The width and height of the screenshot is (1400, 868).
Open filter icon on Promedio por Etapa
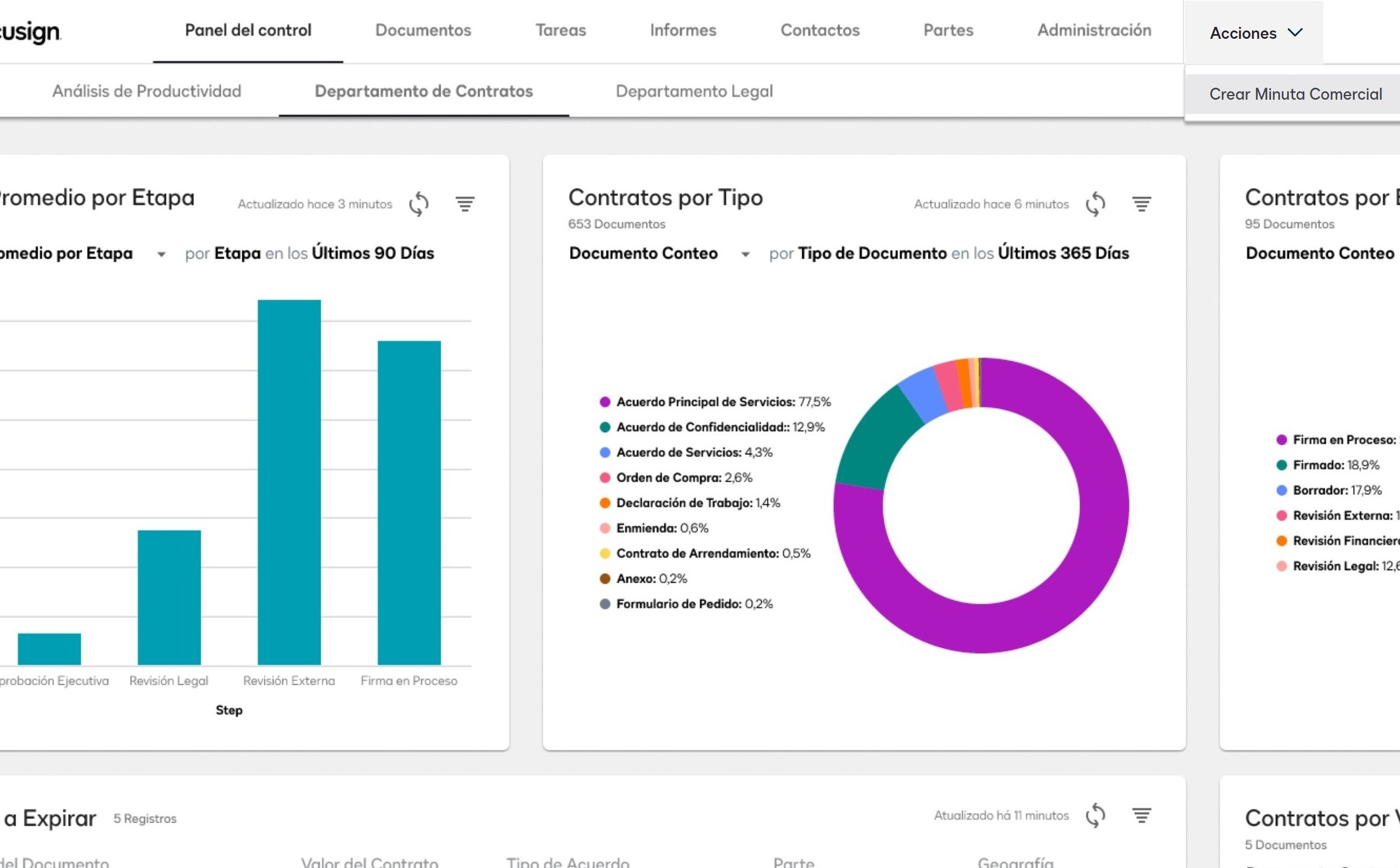coord(465,204)
